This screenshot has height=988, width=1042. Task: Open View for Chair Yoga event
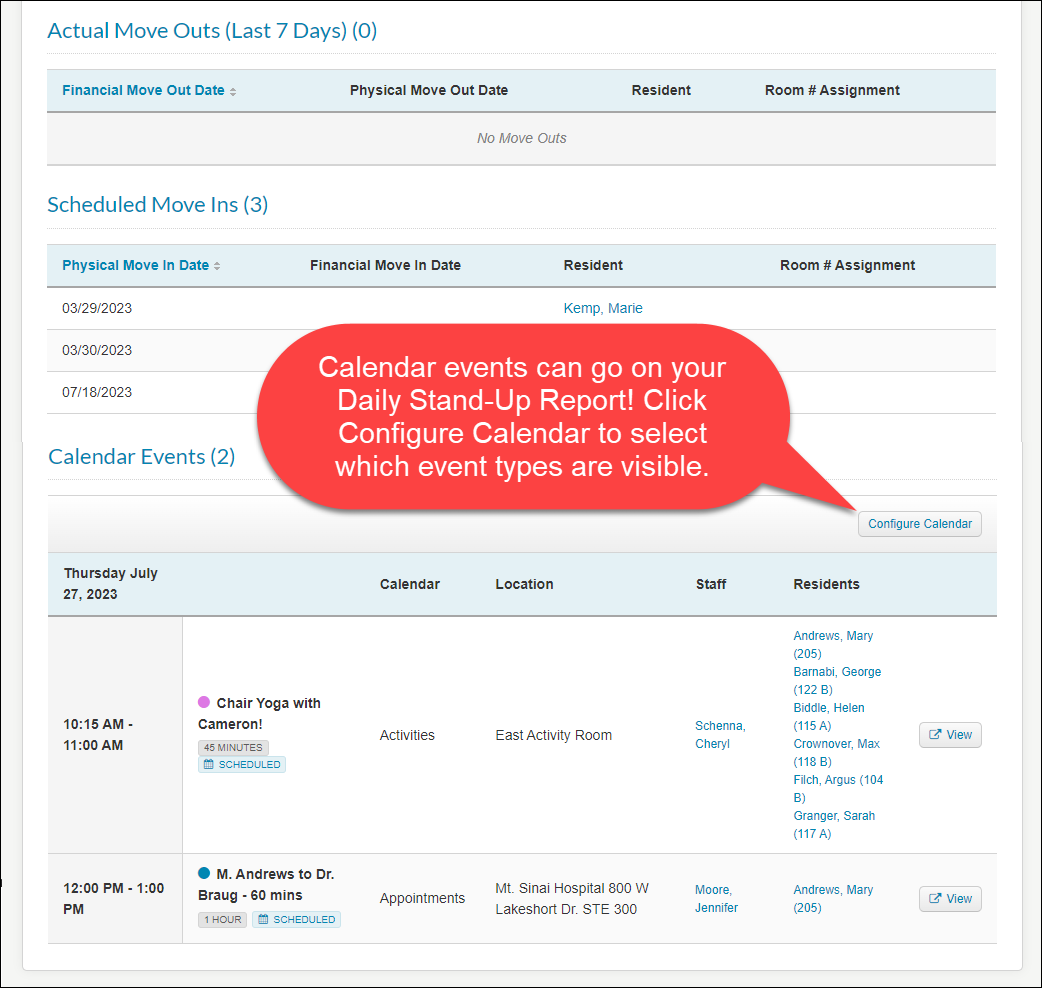950,735
